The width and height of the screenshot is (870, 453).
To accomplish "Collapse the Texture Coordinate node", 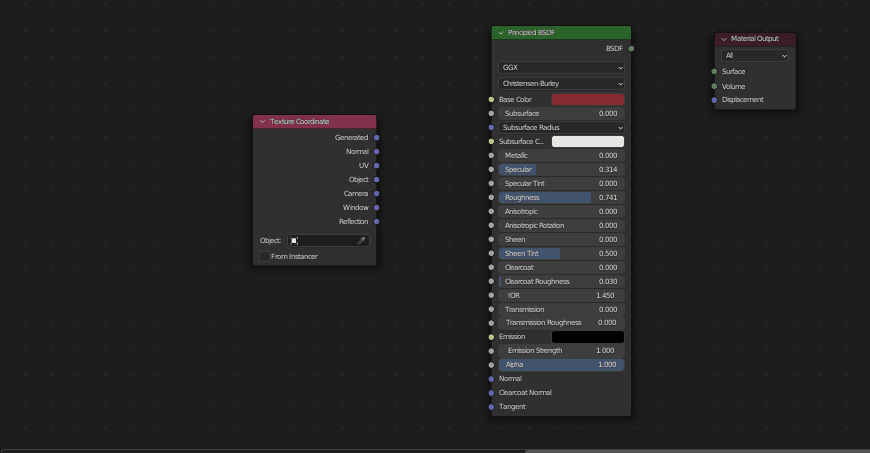I will point(263,121).
